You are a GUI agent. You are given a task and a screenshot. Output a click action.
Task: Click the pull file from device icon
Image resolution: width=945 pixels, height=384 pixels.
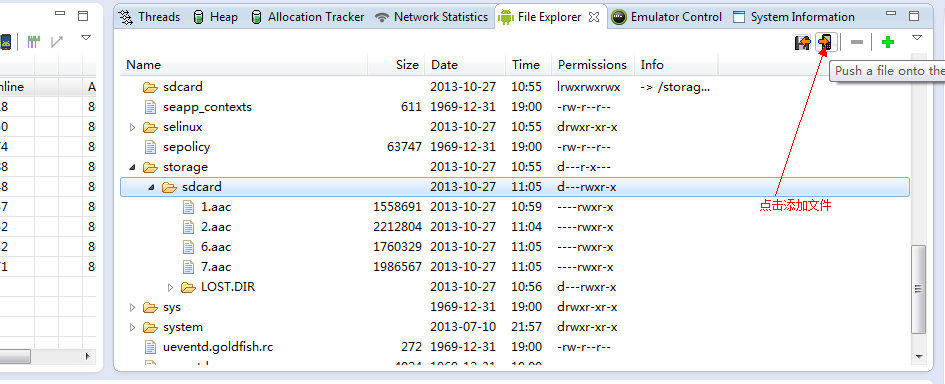pyautogui.click(x=802, y=42)
